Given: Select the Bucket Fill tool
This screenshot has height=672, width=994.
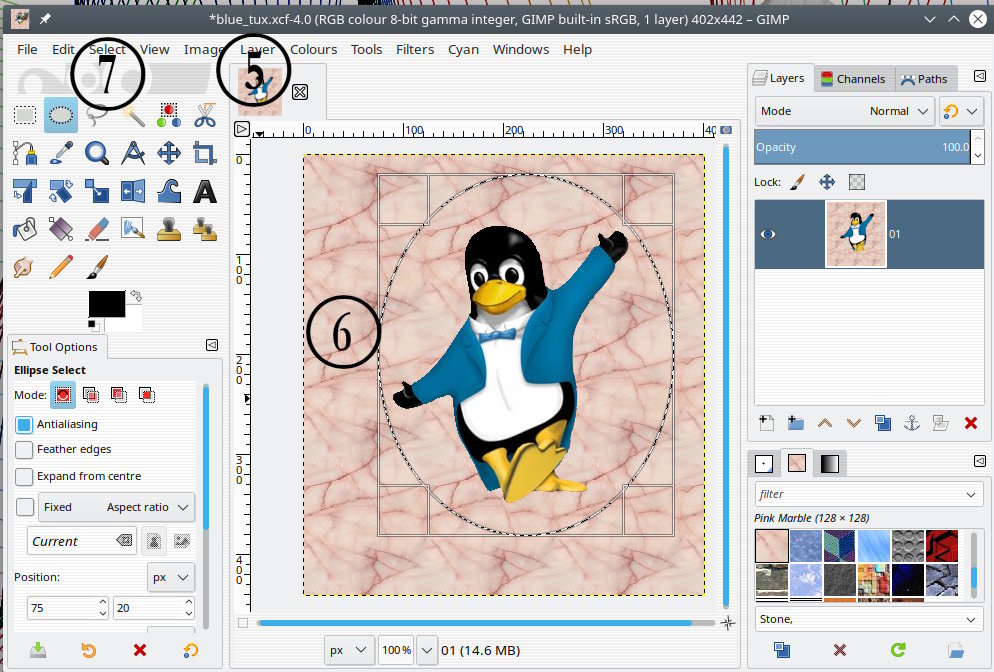Looking at the screenshot, I should [x=25, y=229].
